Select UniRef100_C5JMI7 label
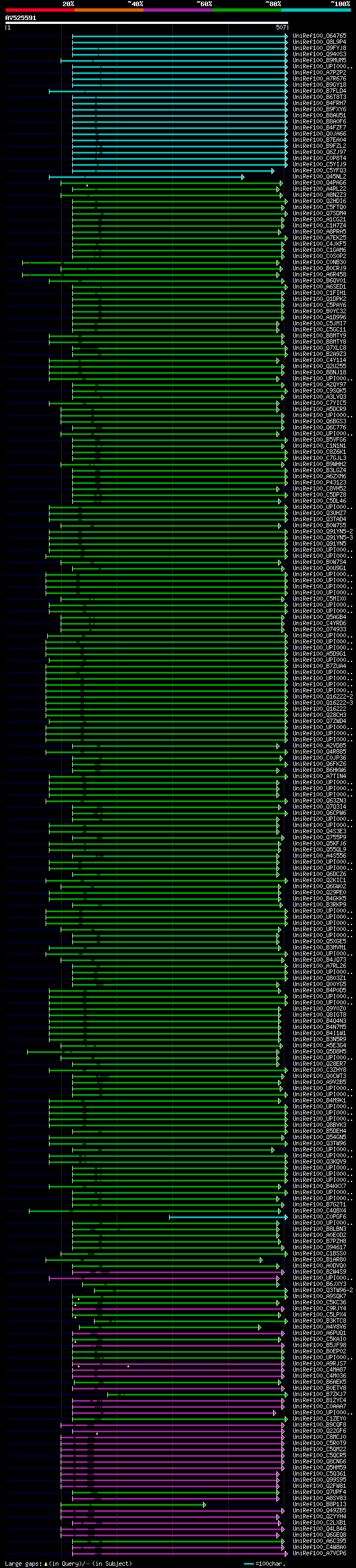356x1568 pixels. (319, 323)
